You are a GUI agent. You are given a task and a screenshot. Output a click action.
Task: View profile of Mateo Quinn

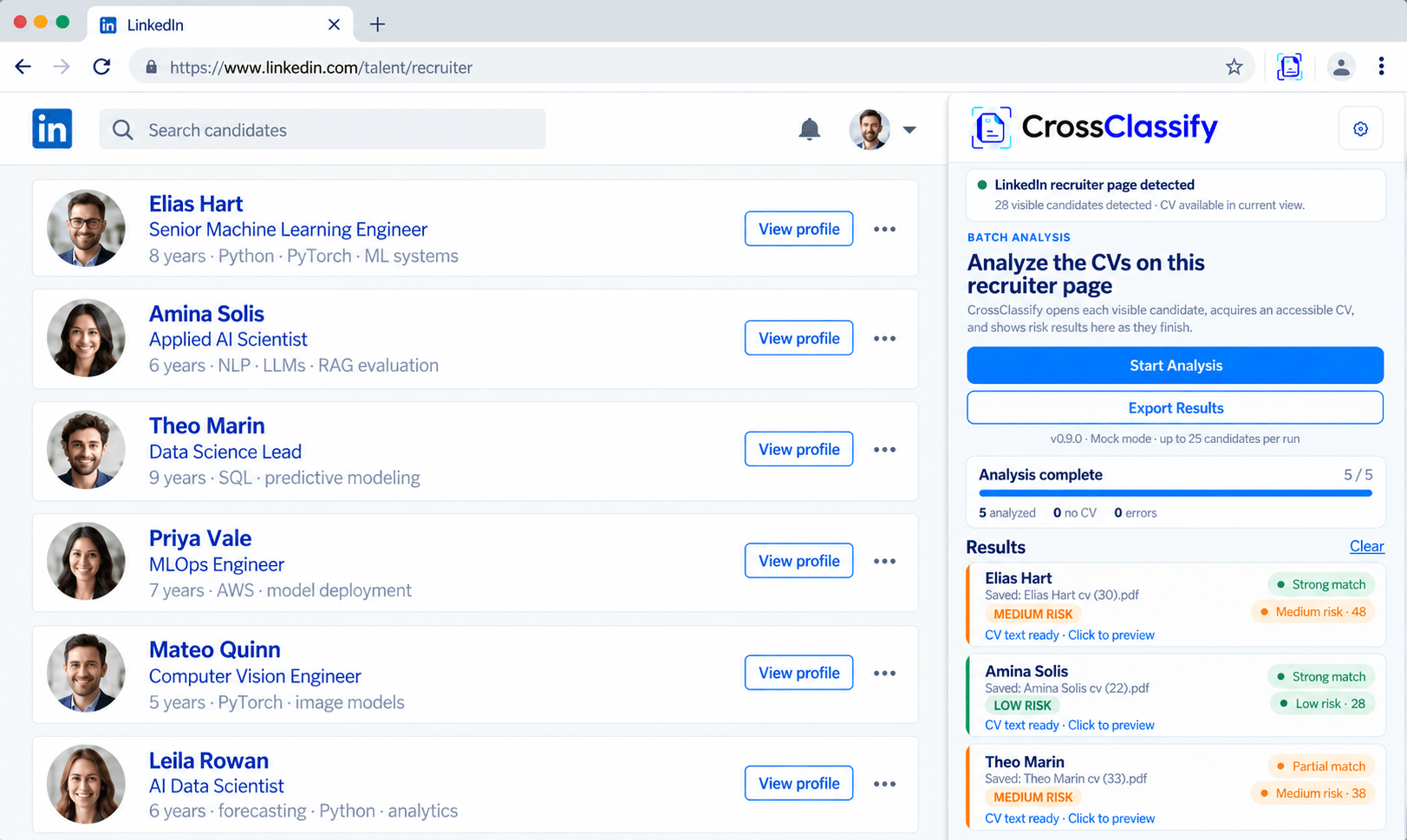click(798, 673)
